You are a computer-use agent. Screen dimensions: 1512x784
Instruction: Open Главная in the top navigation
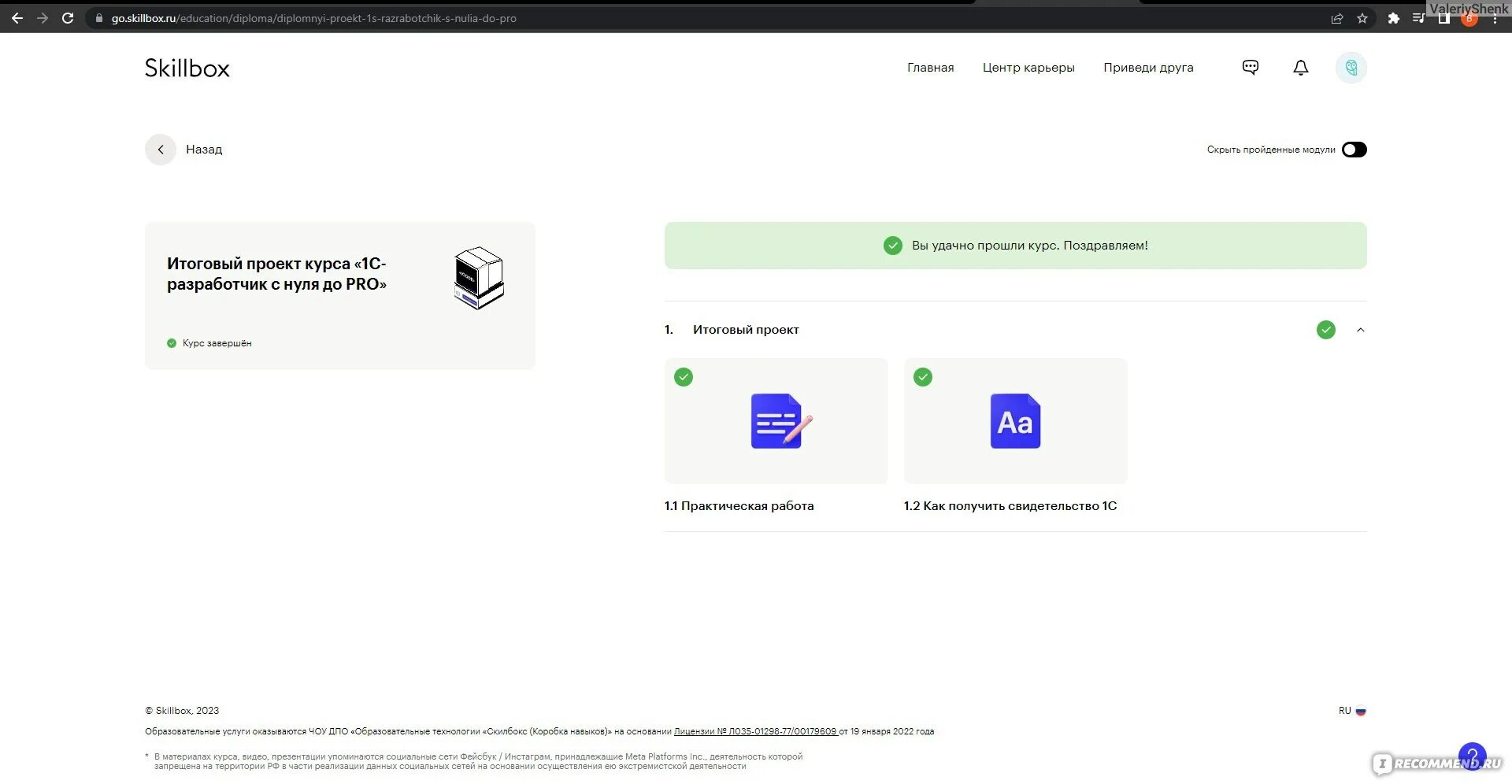(930, 68)
